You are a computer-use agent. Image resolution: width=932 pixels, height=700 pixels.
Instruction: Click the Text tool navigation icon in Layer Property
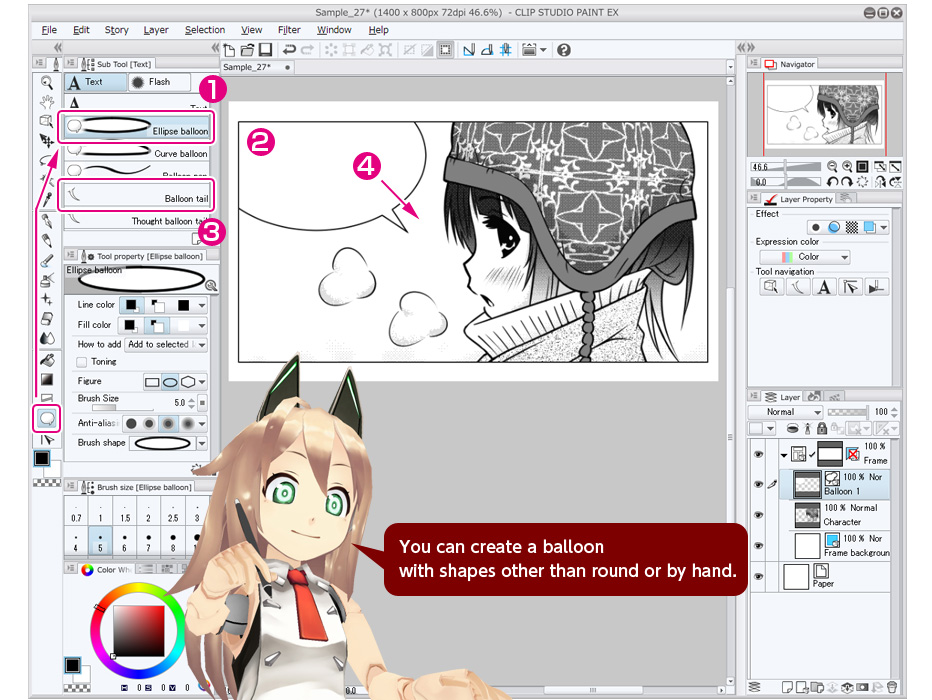click(x=824, y=288)
